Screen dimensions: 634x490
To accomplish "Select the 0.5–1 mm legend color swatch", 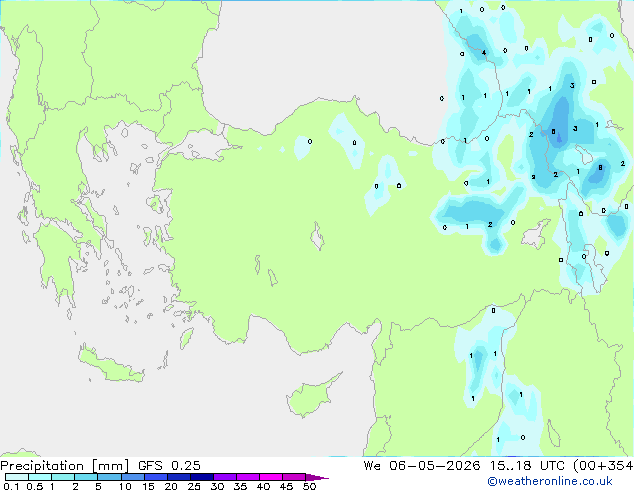I will point(40,477).
